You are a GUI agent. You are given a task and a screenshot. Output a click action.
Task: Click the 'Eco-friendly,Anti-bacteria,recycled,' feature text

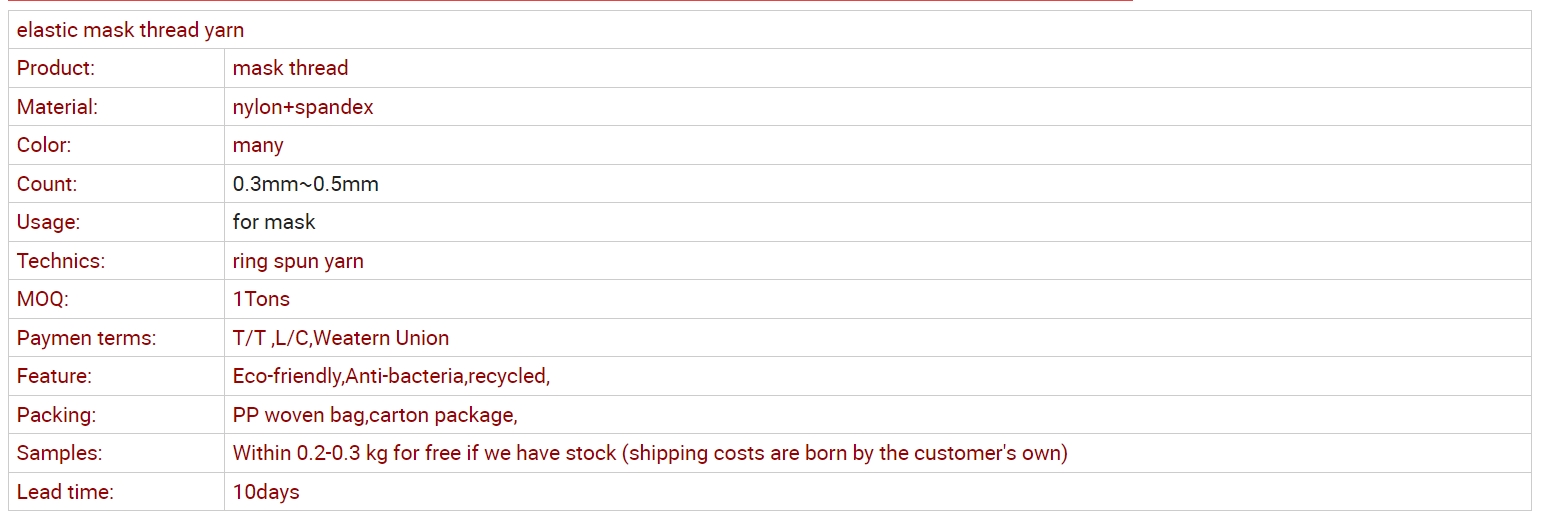[391, 376]
